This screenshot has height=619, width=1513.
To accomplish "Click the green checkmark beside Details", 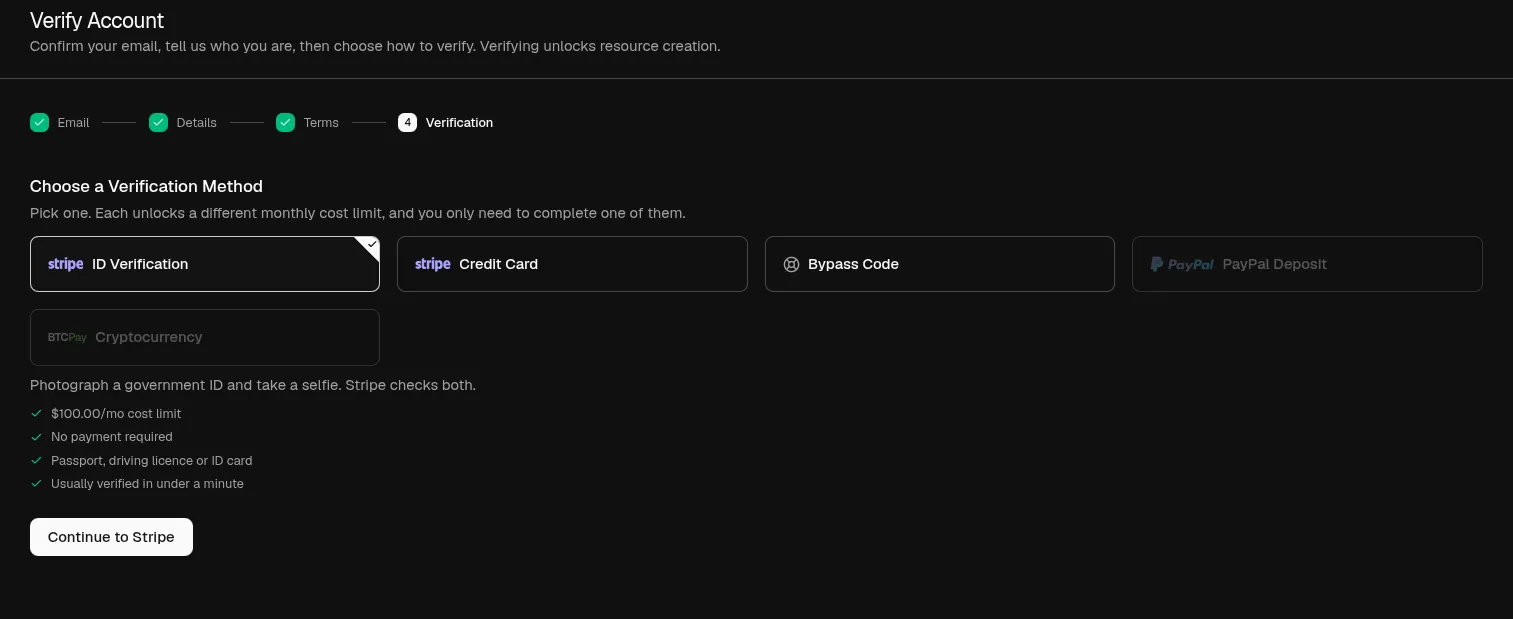I will tap(158, 122).
